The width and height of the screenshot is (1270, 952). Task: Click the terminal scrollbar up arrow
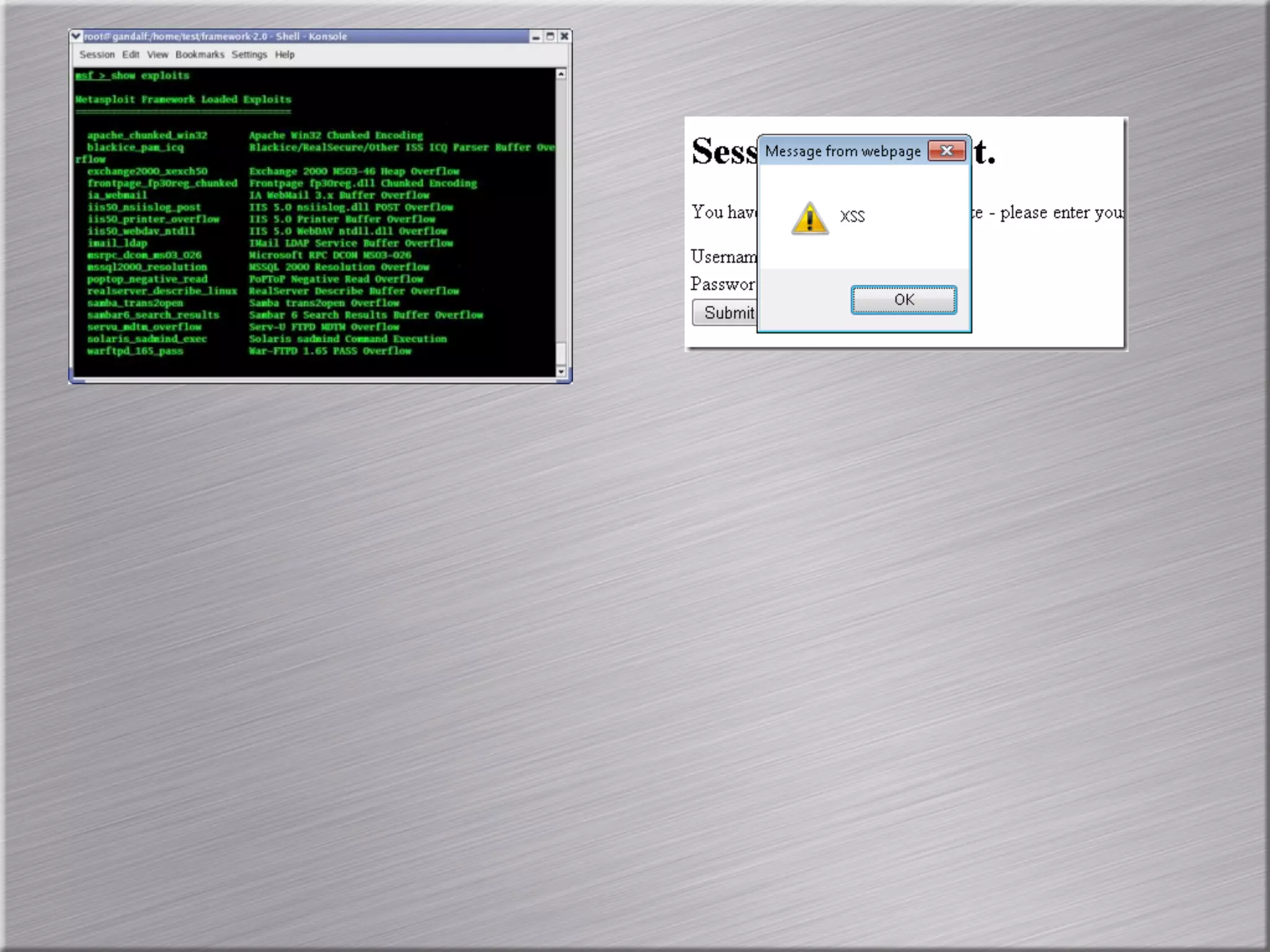pyautogui.click(x=561, y=74)
